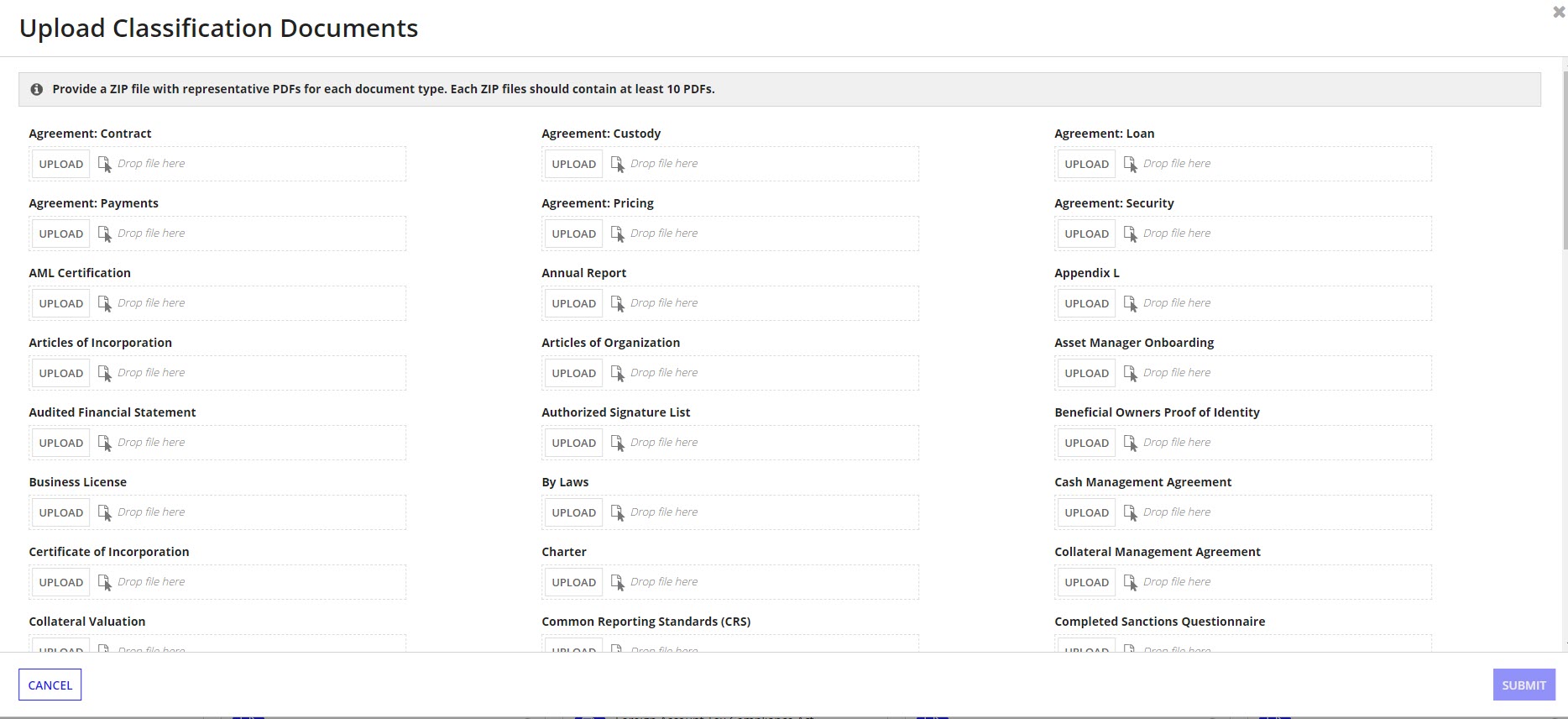Submit the classification documents
This screenshot has height=719, width=1568.
pos(1524,685)
